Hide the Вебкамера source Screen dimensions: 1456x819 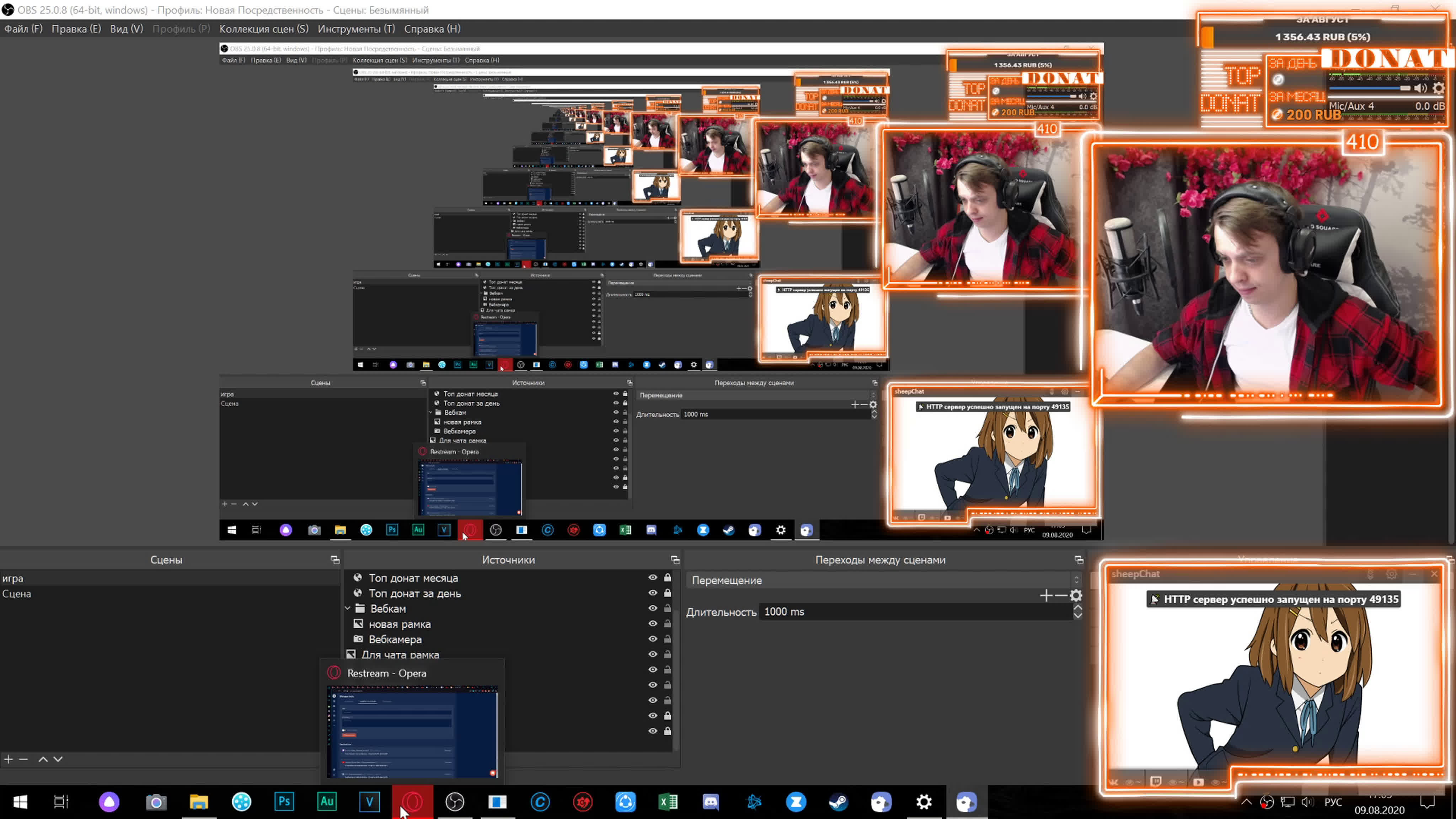click(x=653, y=639)
